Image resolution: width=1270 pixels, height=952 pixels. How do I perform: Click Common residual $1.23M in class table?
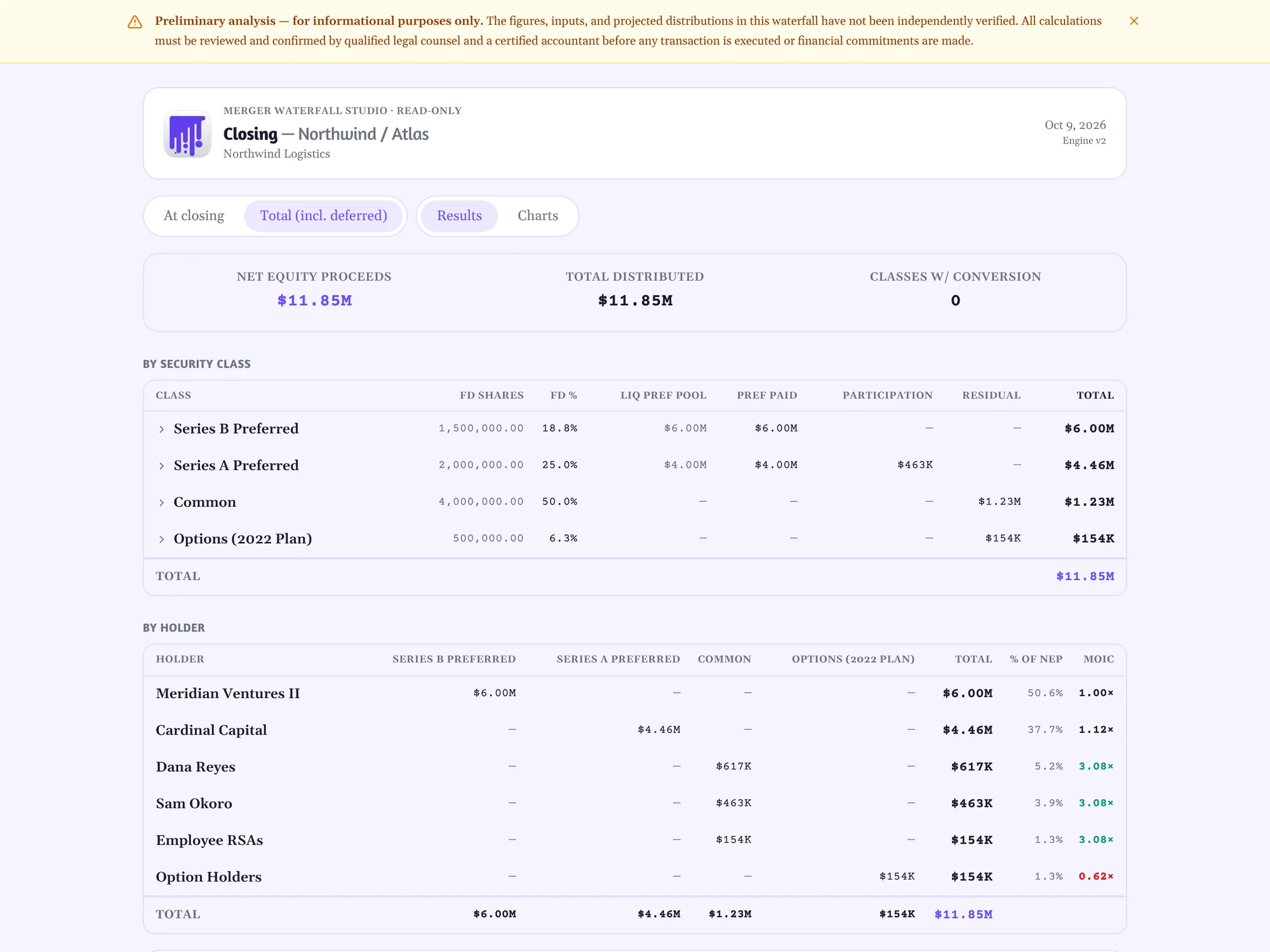pos(999,502)
